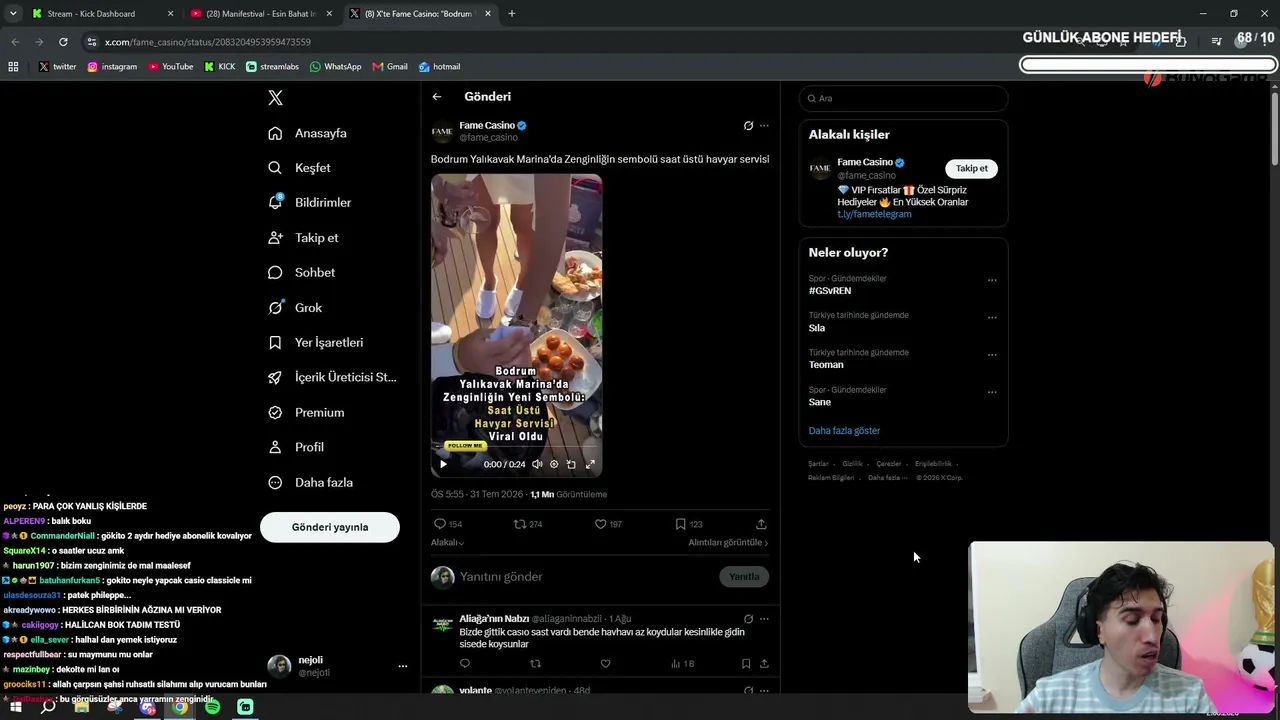The image size is (1280, 720).
Task: Click the Yanıtını gönder reply field
Action: click(x=585, y=577)
